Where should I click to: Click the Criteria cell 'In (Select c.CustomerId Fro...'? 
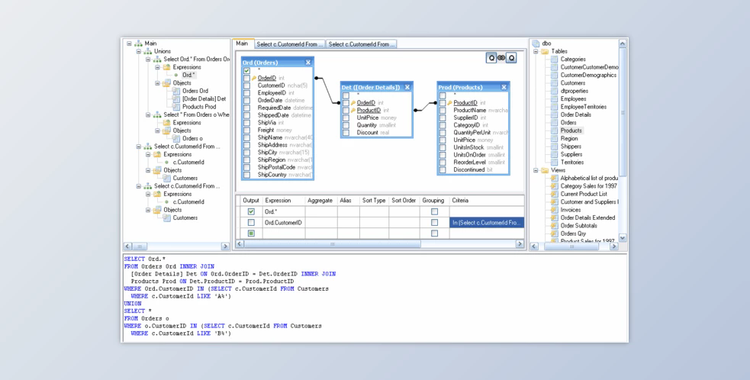pyautogui.click(x=486, y=223)
